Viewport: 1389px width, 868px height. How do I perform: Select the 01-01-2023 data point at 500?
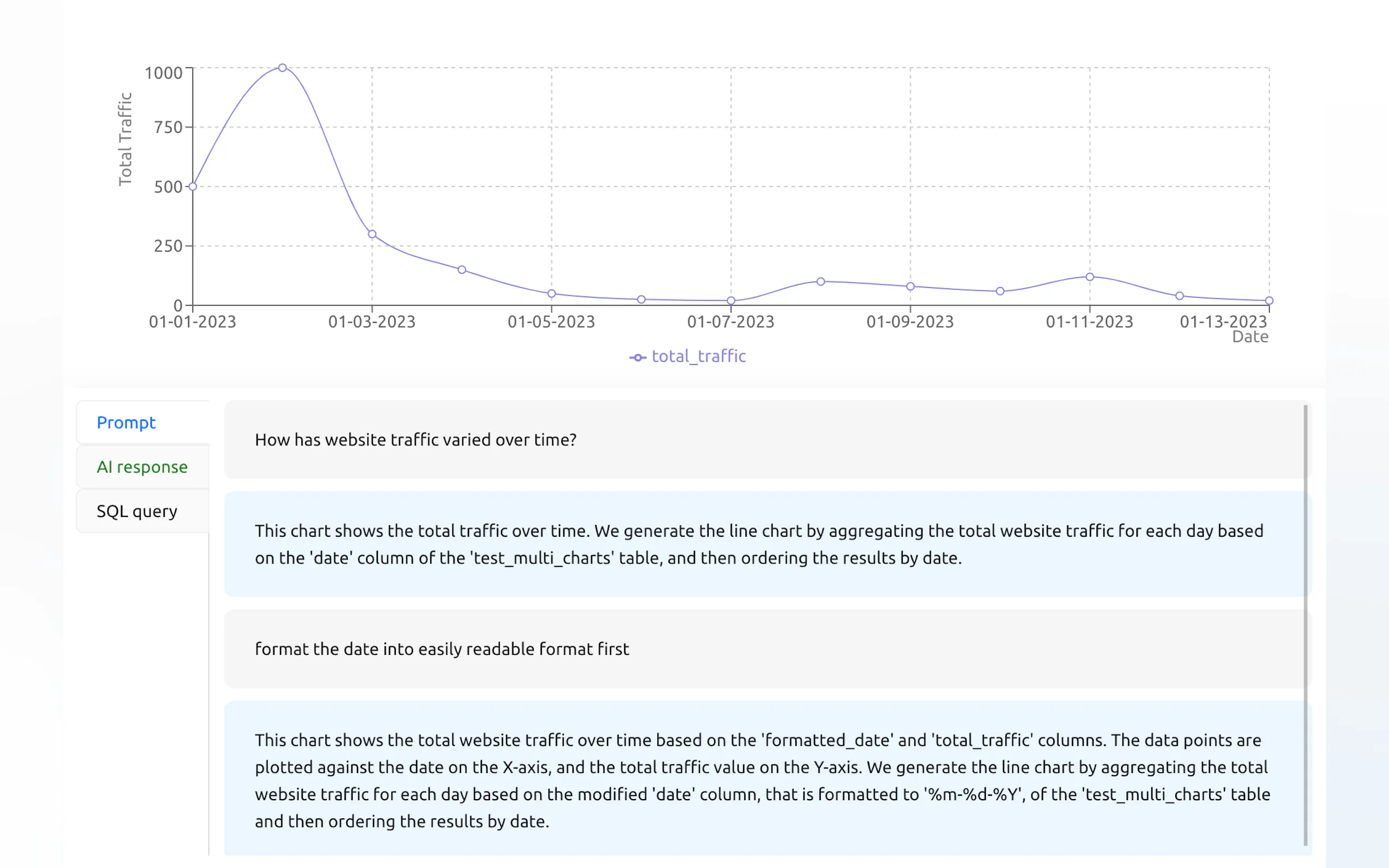[x=193, y=186]
